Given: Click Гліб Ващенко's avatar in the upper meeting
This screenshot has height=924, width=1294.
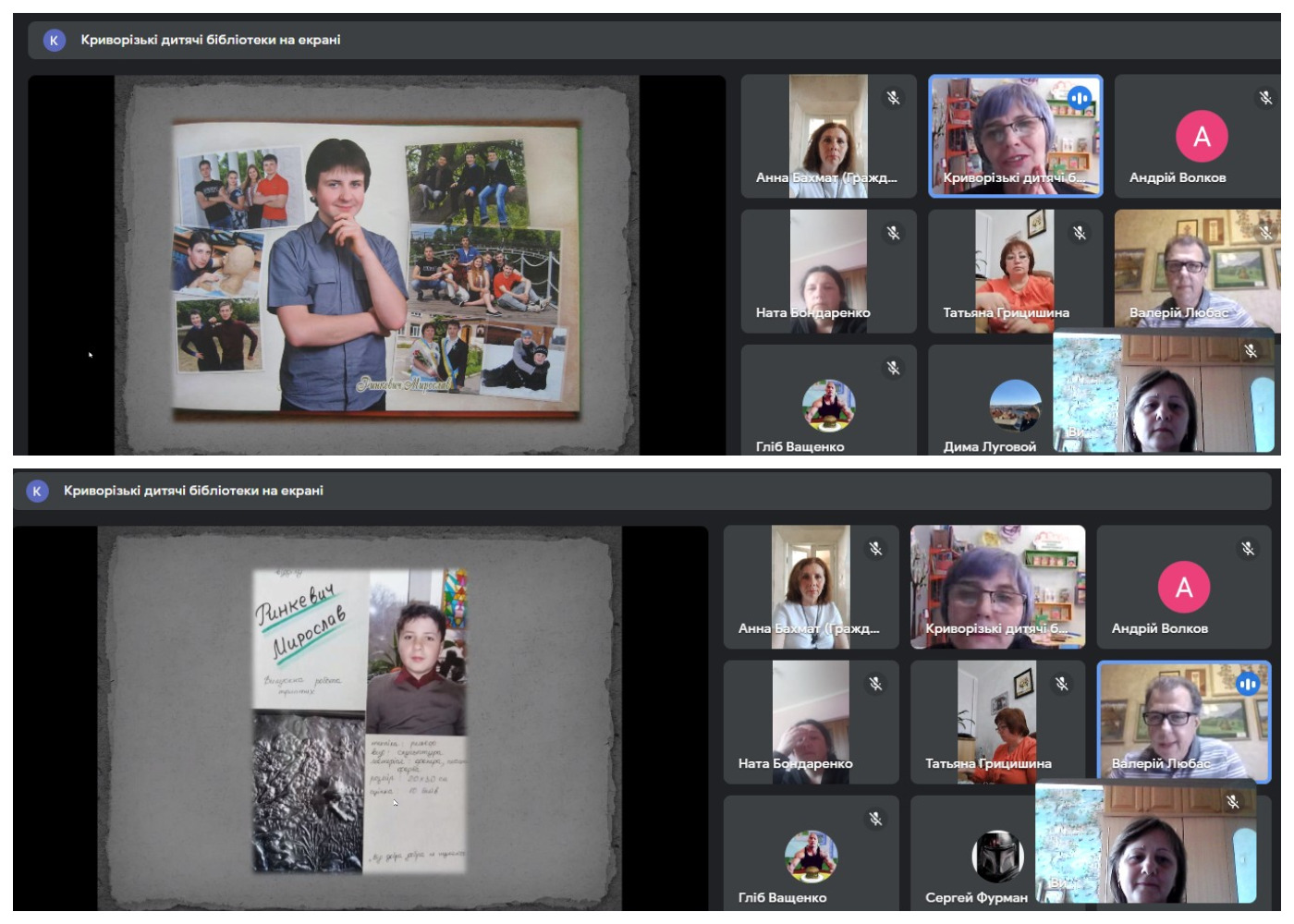Looking at the screenshot, I should coord(828,405).
